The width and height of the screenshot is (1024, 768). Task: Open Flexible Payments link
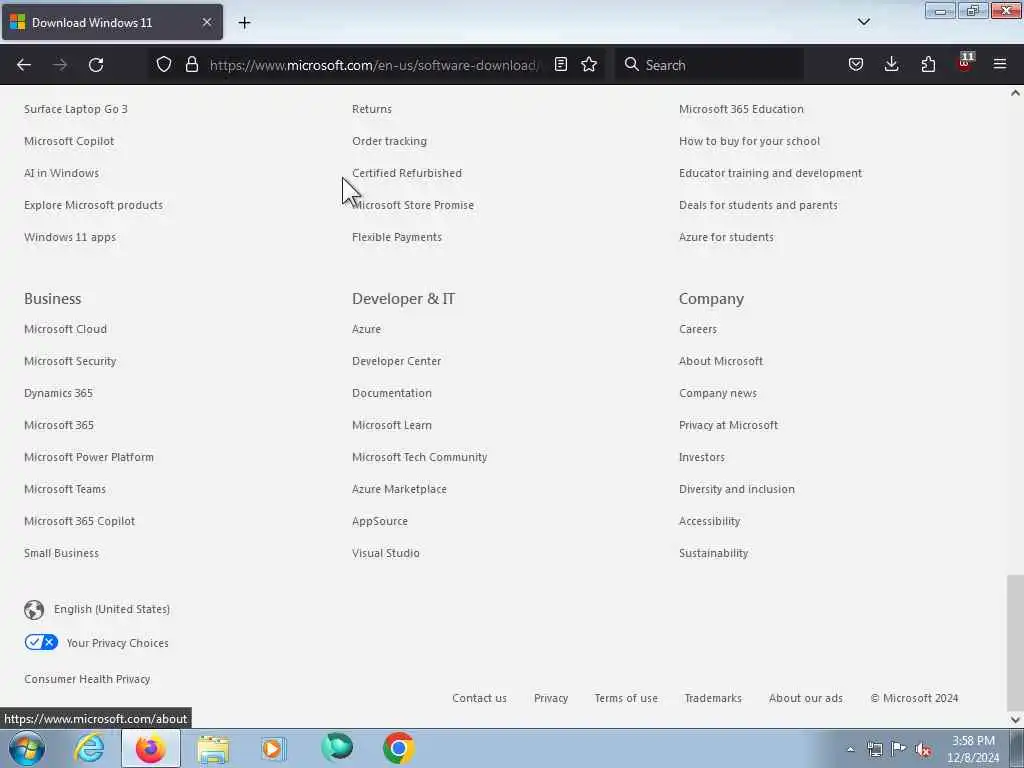[396, 237]
